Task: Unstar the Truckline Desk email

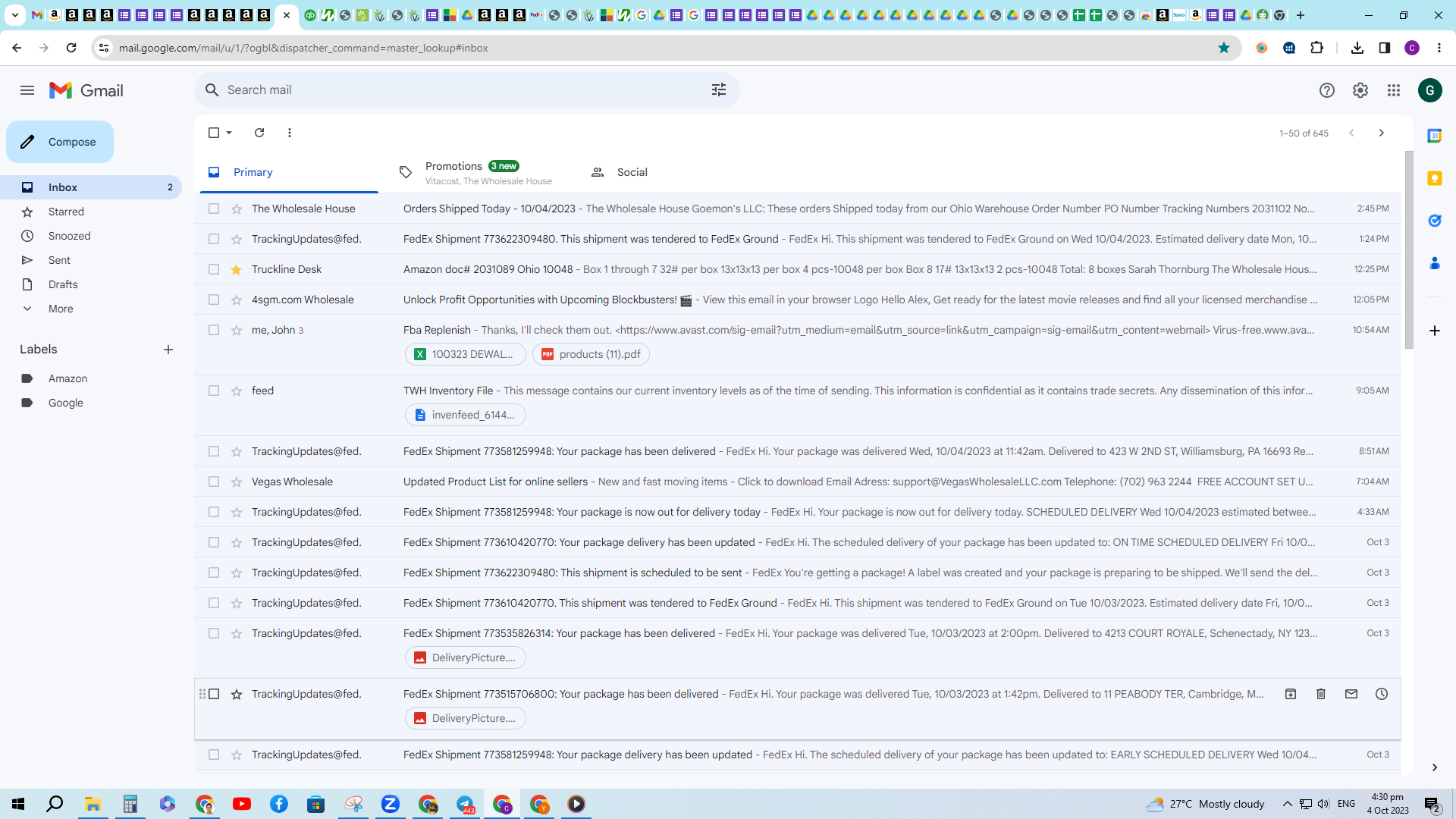Action: (237, 269)
